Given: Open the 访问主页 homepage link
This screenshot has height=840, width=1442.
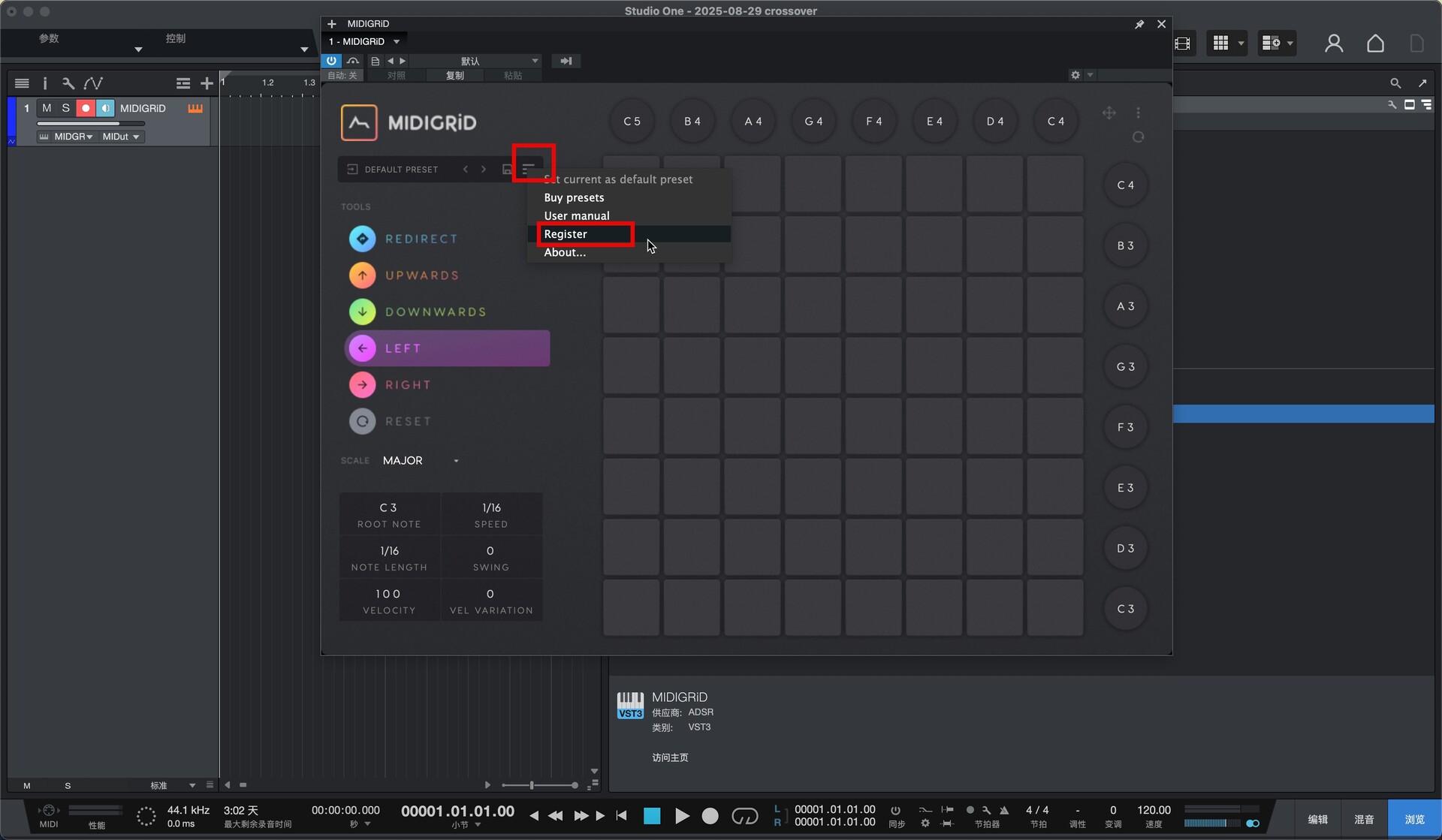Looking at the screenshot, I should 670,757.
